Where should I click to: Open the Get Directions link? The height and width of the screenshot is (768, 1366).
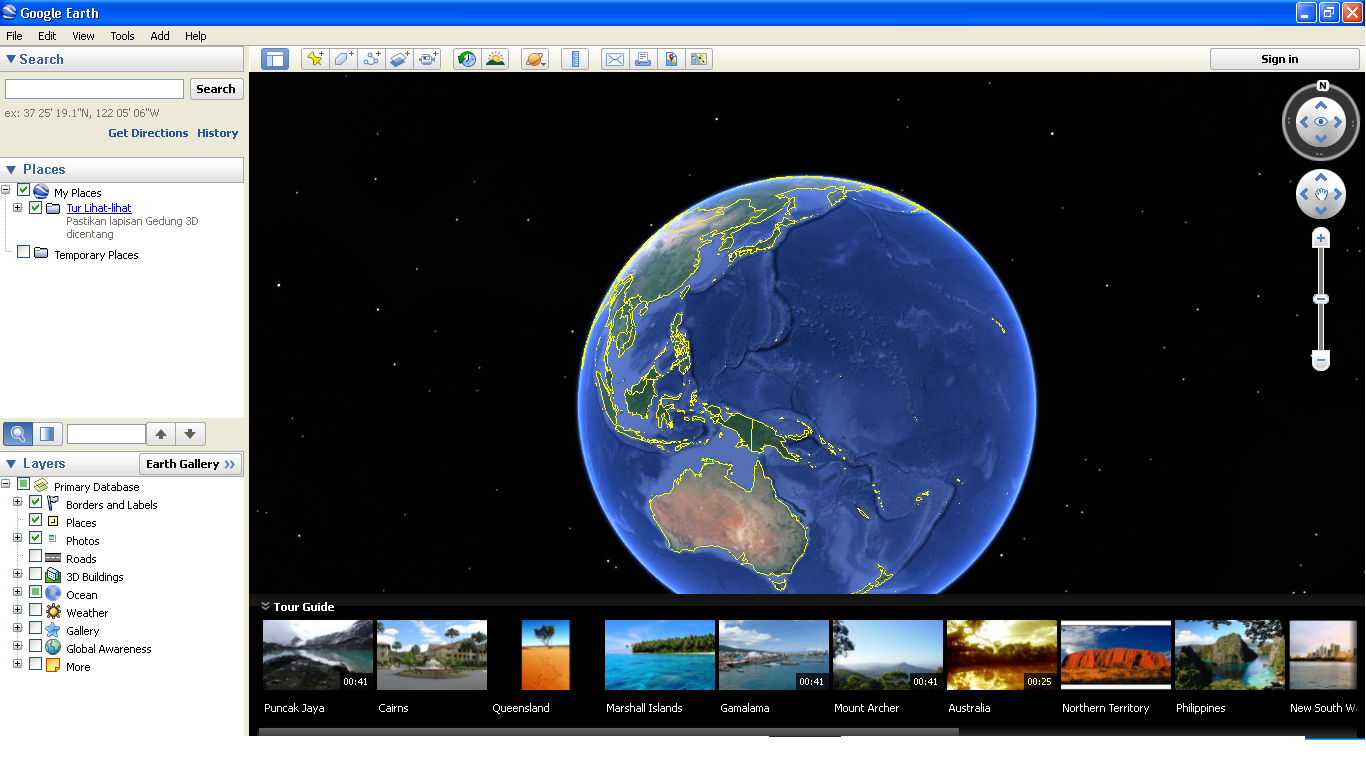[x=147, y=132]
